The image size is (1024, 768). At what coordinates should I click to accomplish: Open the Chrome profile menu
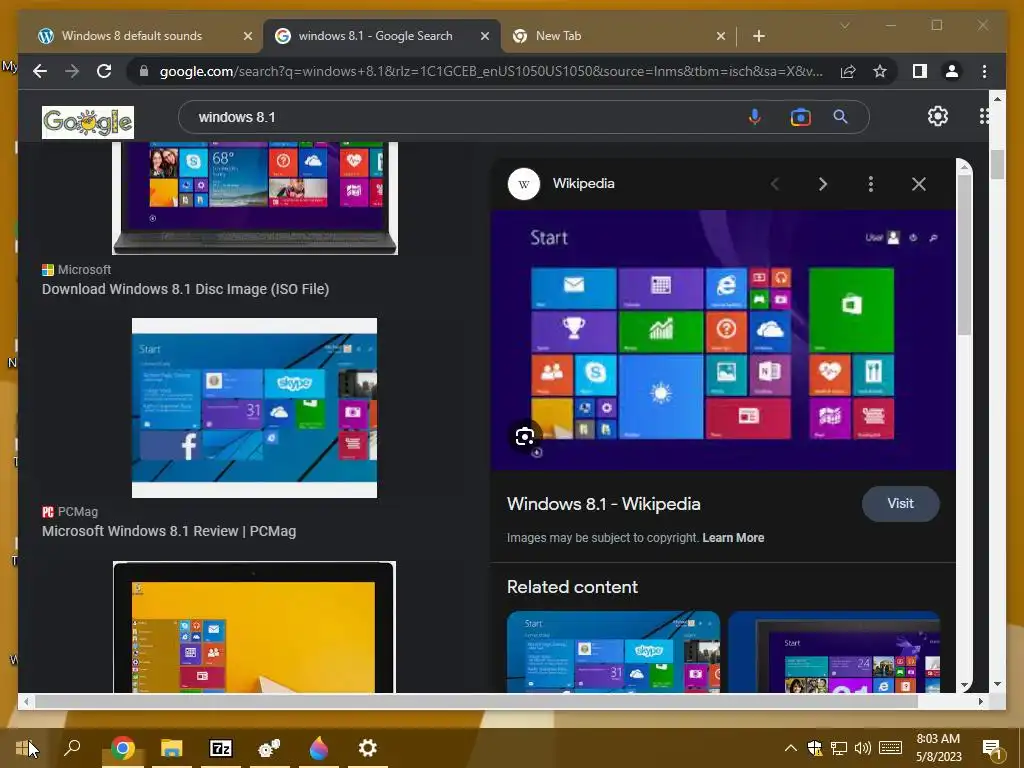pyautogui.click(x=952, y=71)
